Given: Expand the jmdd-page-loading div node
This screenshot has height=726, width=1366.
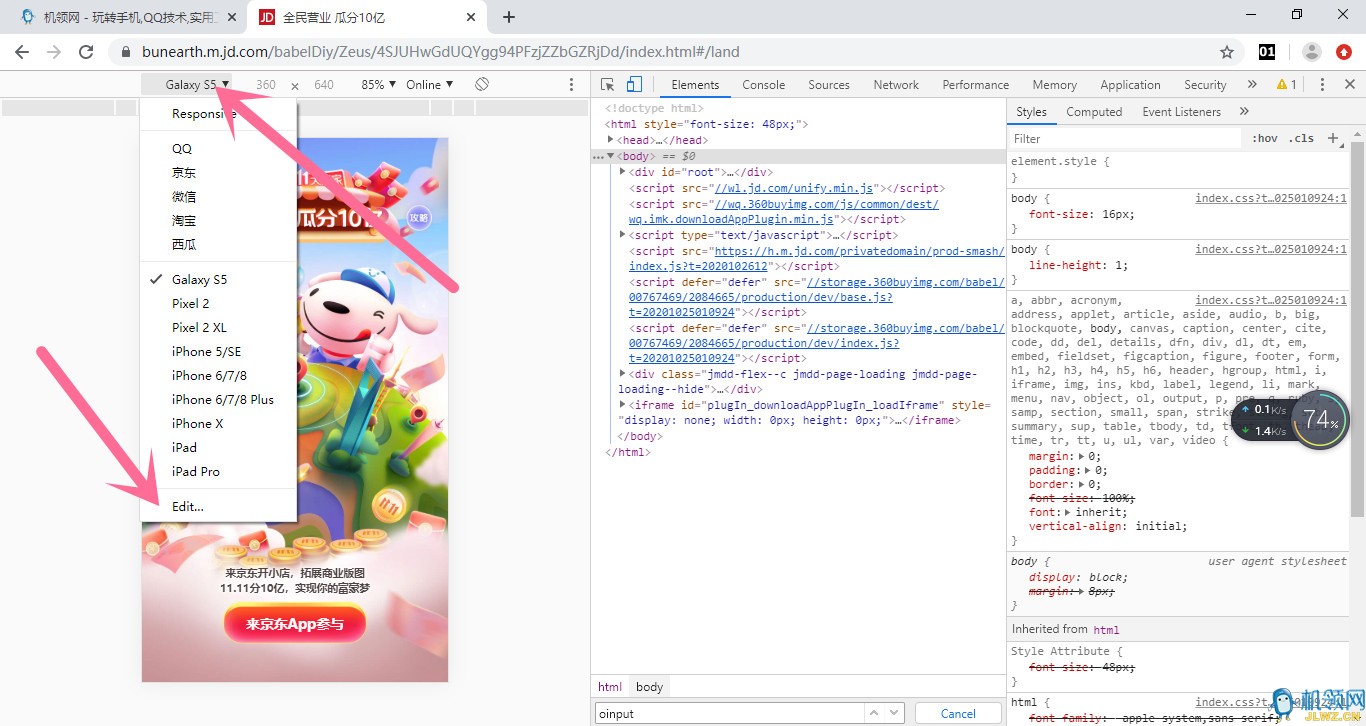Looking at the screenshot, I should click(x=623, y=374).
